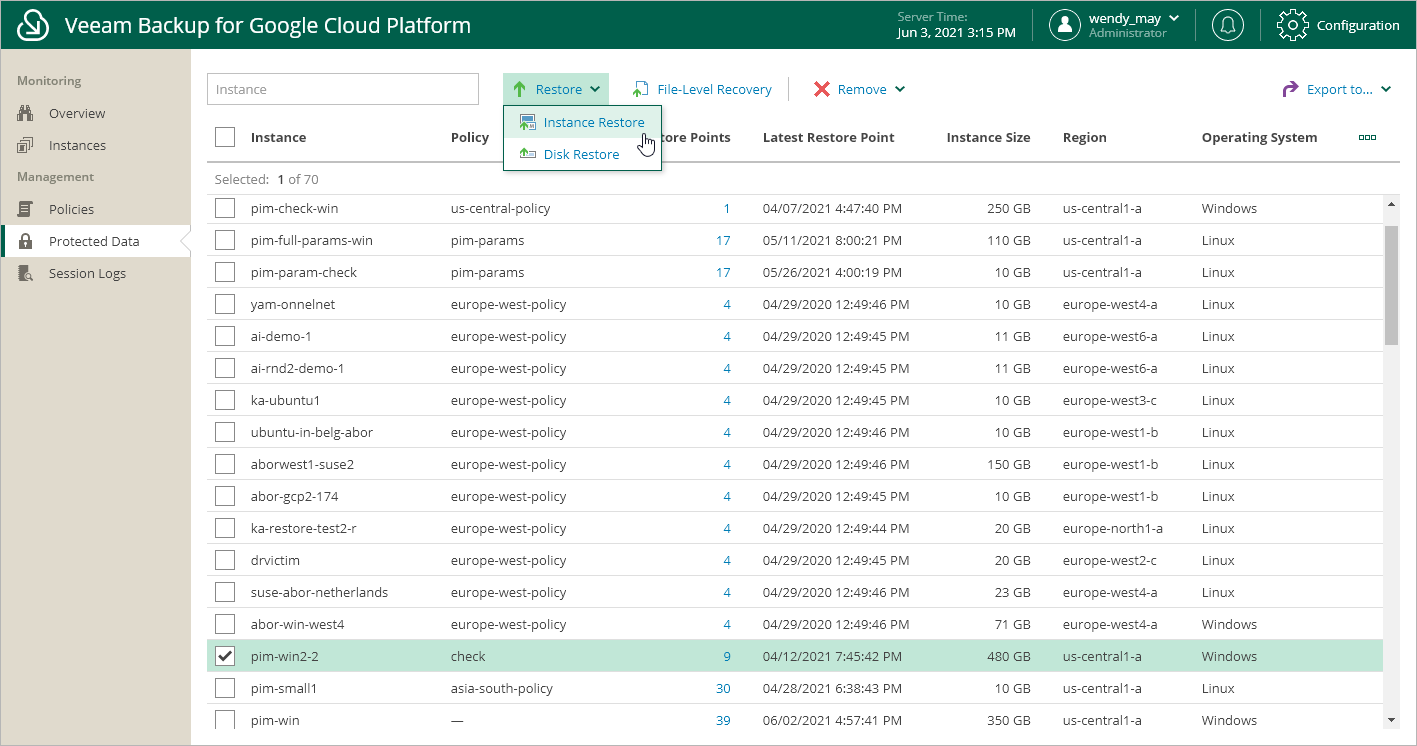Click the red Remove X icon
Image resolution: width=1417 pixels, height=746 pixels.
[822, 89]
